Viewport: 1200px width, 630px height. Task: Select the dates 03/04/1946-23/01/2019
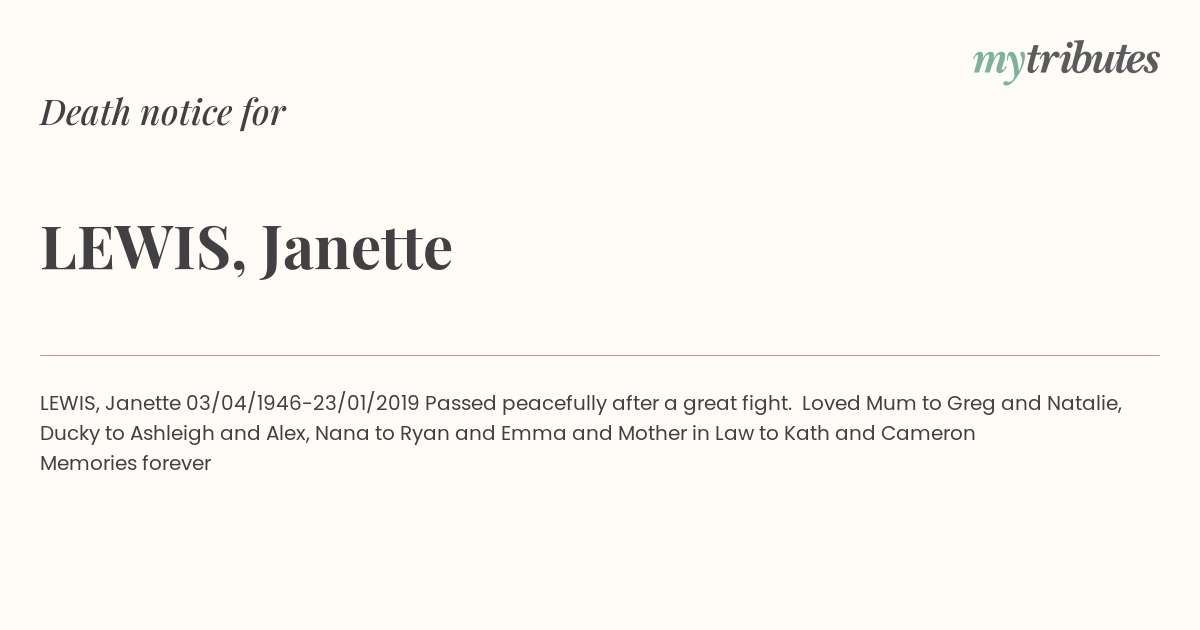302,404
